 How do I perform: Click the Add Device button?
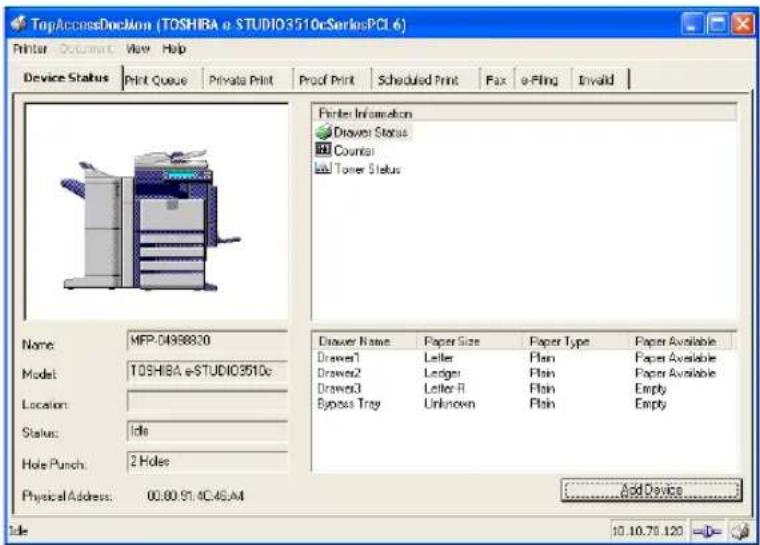[651, 490]
